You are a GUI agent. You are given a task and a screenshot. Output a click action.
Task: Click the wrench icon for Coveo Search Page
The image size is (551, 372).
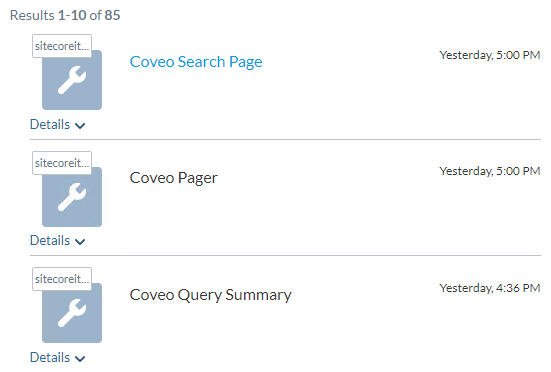coord(72,80)
